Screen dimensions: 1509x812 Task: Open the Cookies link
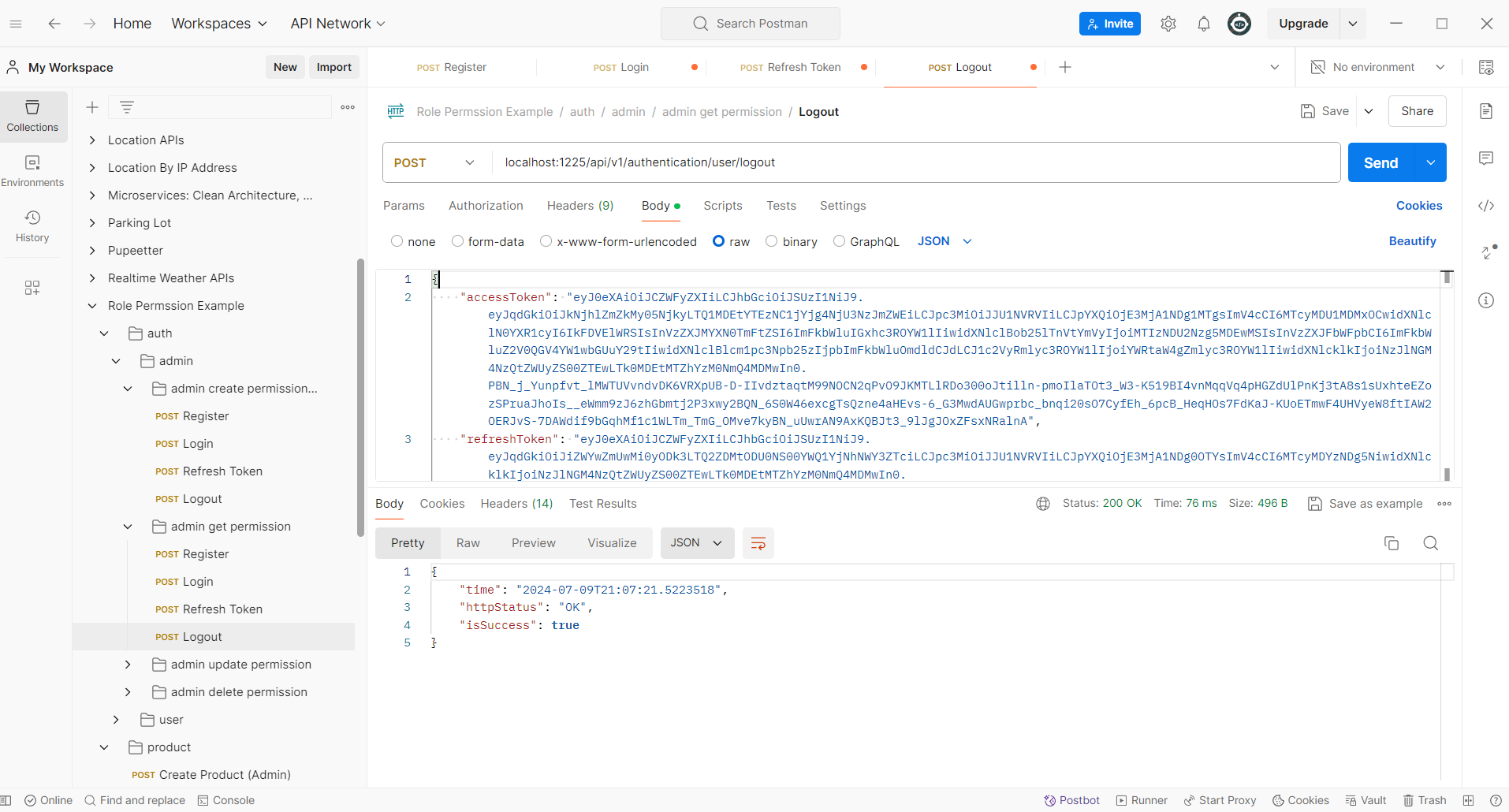pyautogui.click(x=1419, y=206)
